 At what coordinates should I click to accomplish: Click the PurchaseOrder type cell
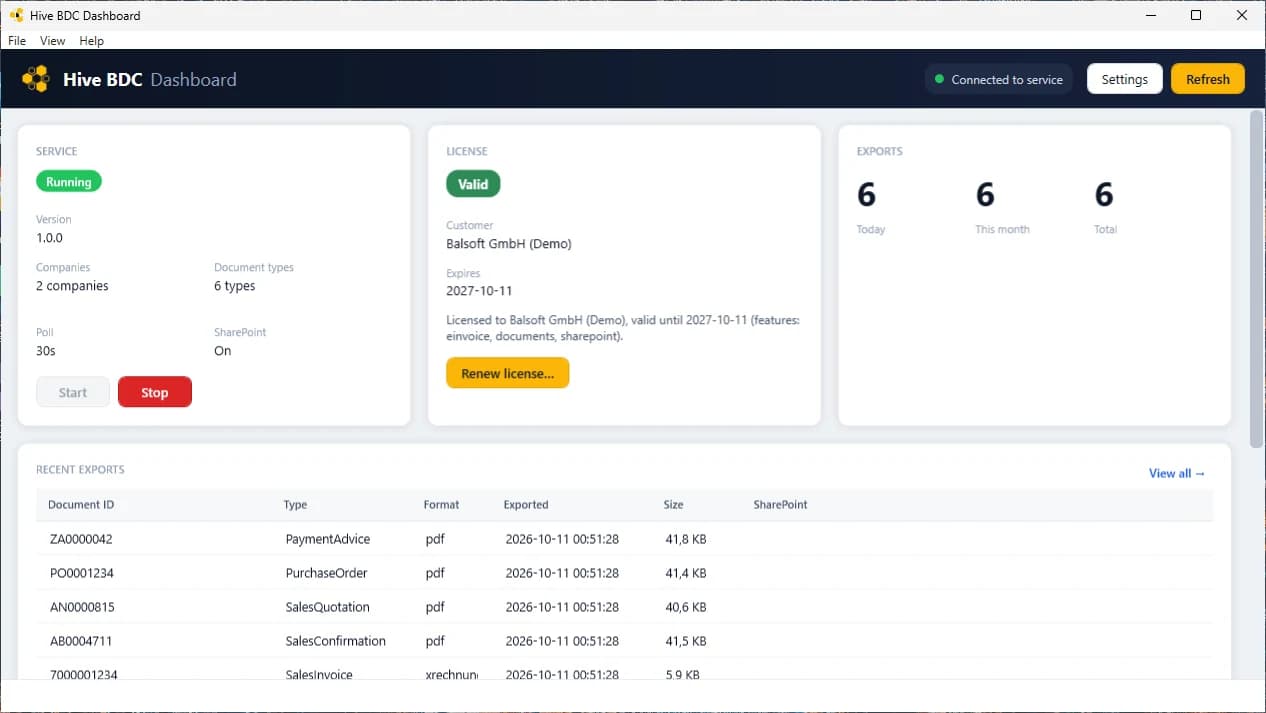326,573
